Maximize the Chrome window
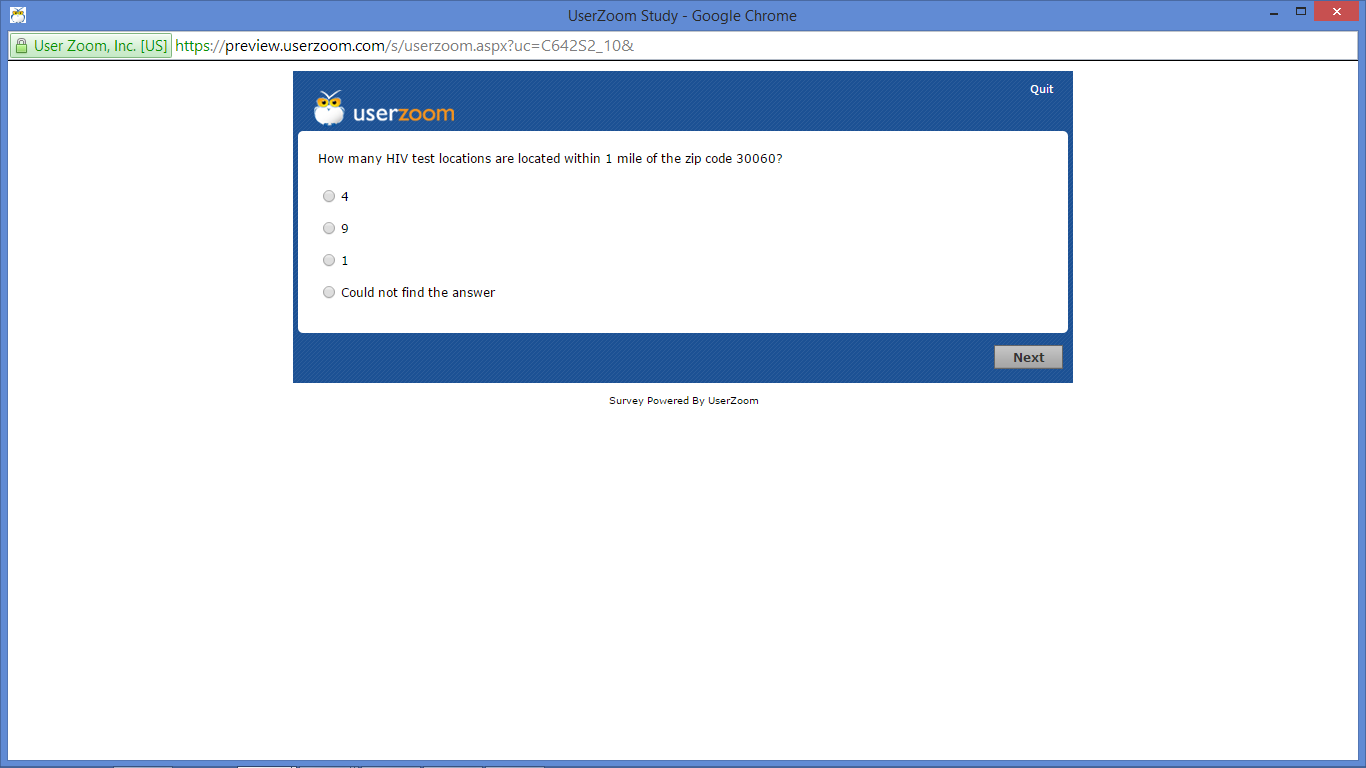Image resolution: width=1366 pixels, height=768 pixels. coord(1301,12)
